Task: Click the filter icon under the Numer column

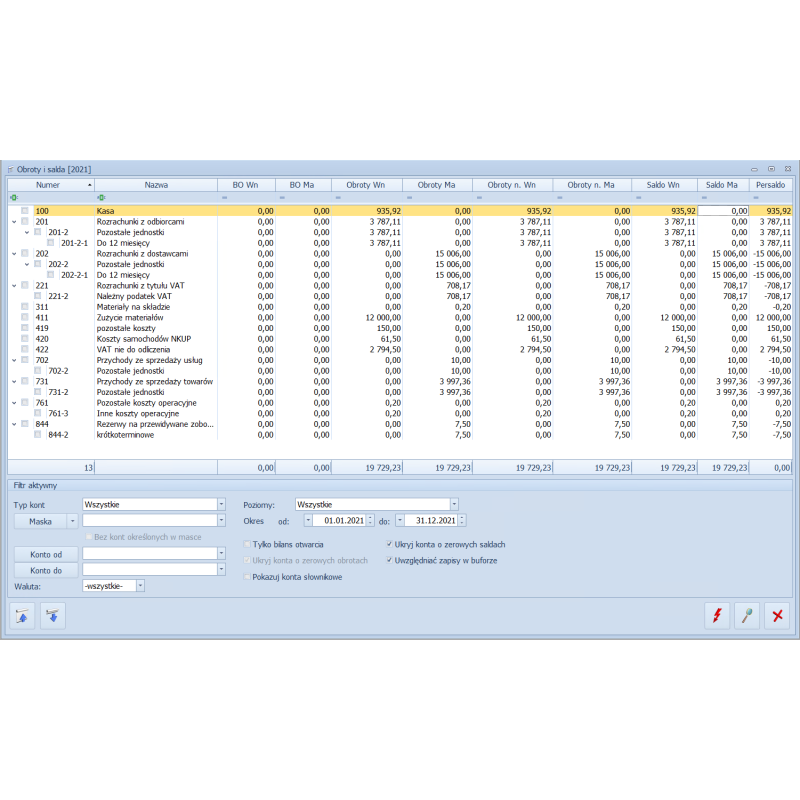Action: (14, 198)
